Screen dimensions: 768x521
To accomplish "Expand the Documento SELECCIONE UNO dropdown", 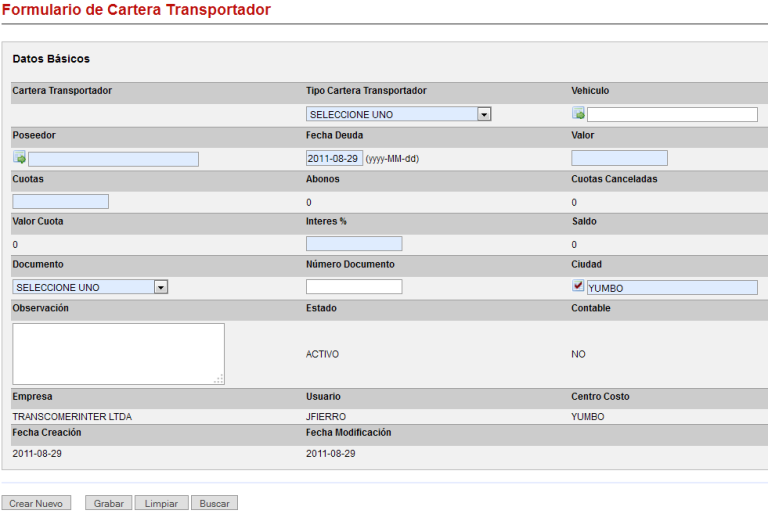I will point(160,287).
